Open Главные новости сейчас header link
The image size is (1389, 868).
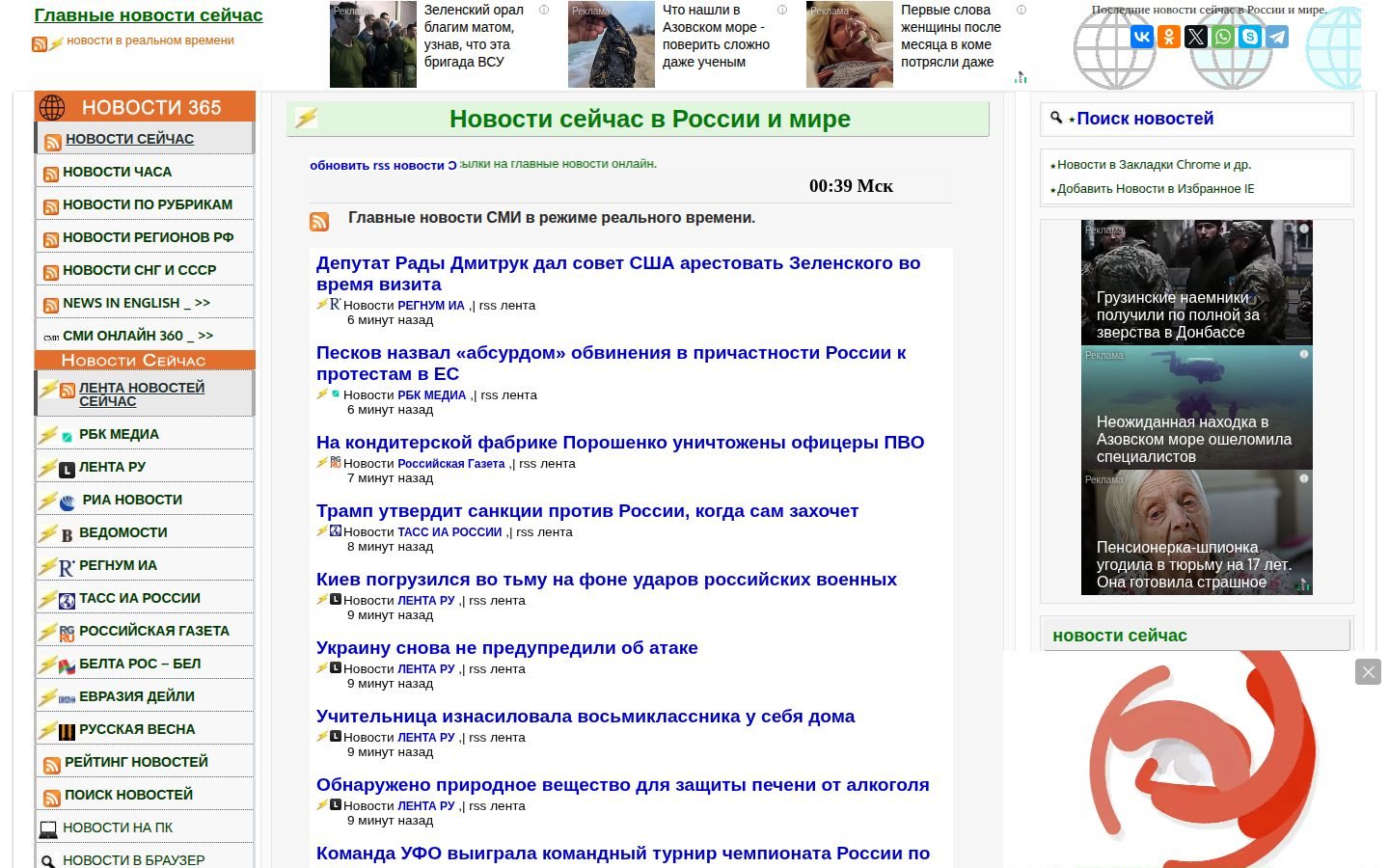[x=149, y=15]
